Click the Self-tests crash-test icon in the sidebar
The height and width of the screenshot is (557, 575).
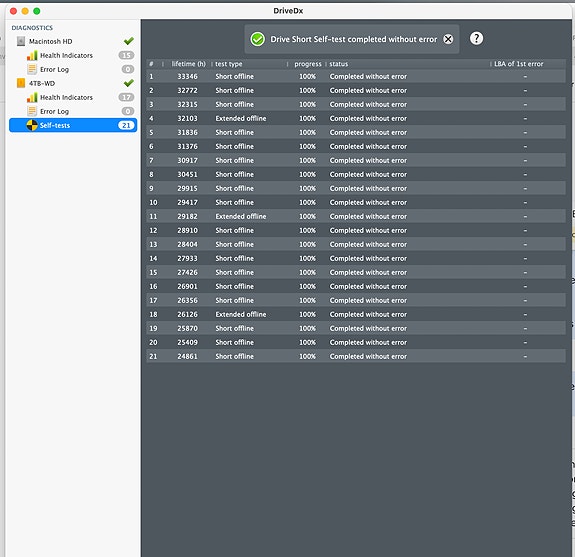[32, 125]
